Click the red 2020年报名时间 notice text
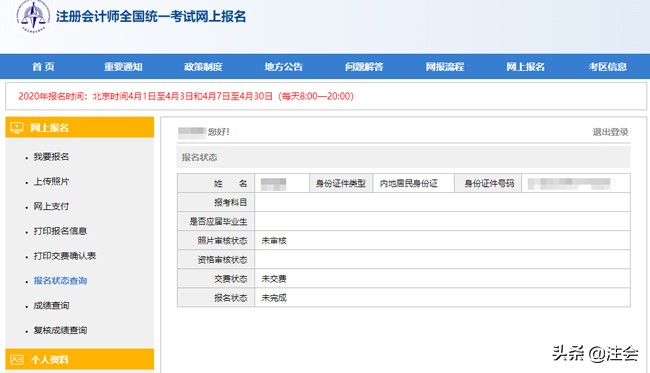650x373 pixels. coord(186,96)
